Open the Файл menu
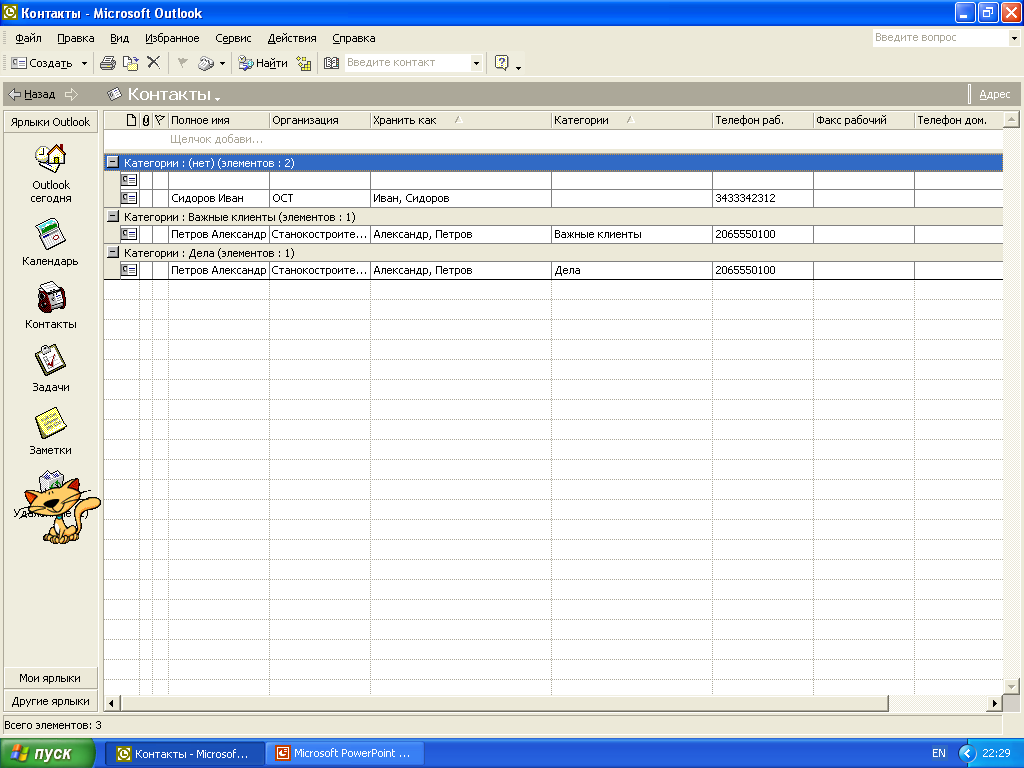Screen dimensions: 1024x768 click(28, 38)
